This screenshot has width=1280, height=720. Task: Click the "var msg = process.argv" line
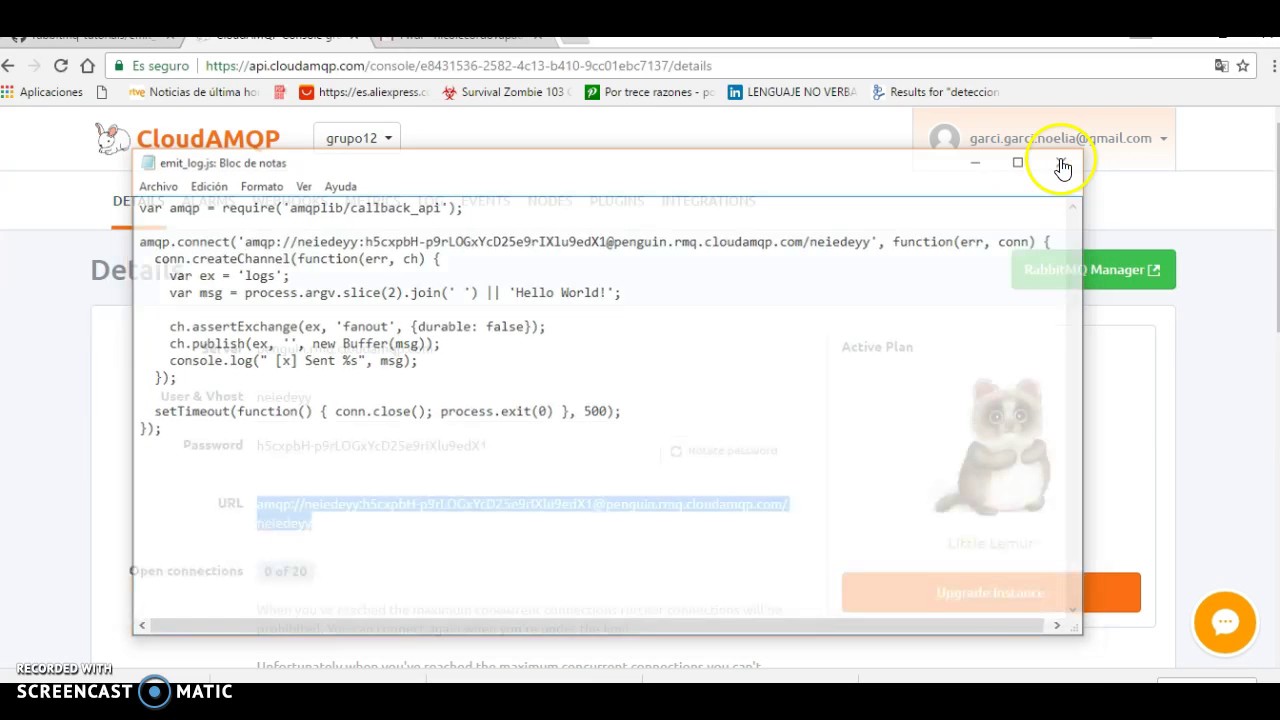395,293
